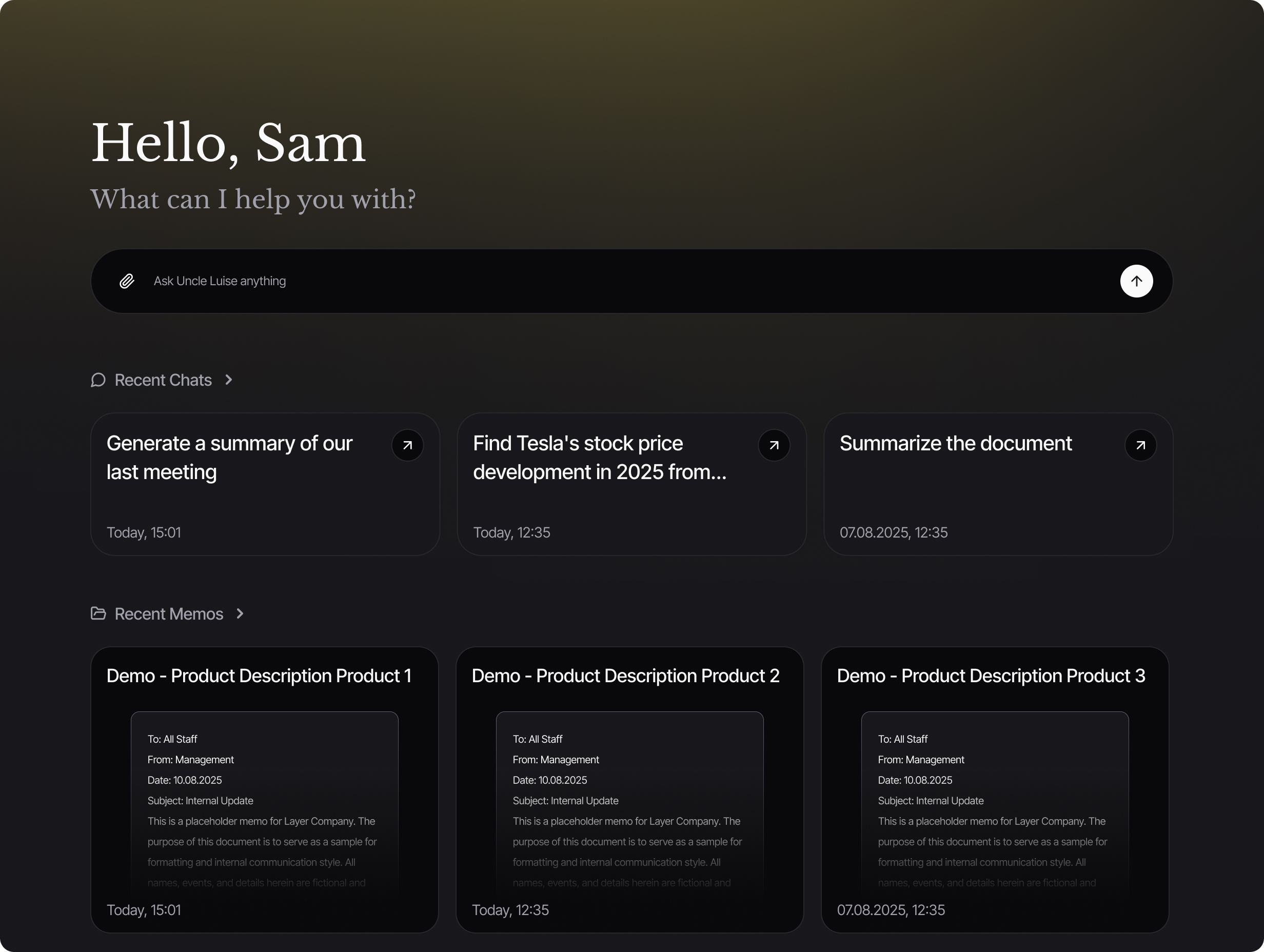The image size is (1264, 952).
Task: Expand Recent Memos with its chevron
Action: (x=240, y=613)
